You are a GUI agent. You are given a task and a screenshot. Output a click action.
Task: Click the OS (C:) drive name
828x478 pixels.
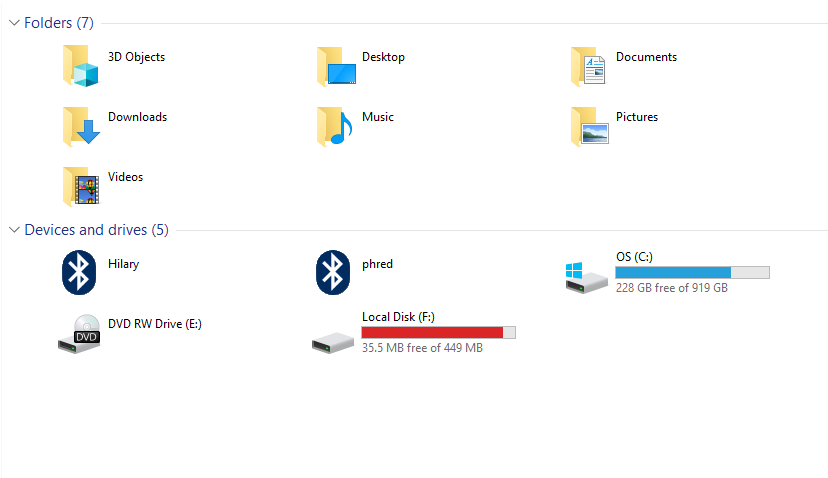pos(634,257)
